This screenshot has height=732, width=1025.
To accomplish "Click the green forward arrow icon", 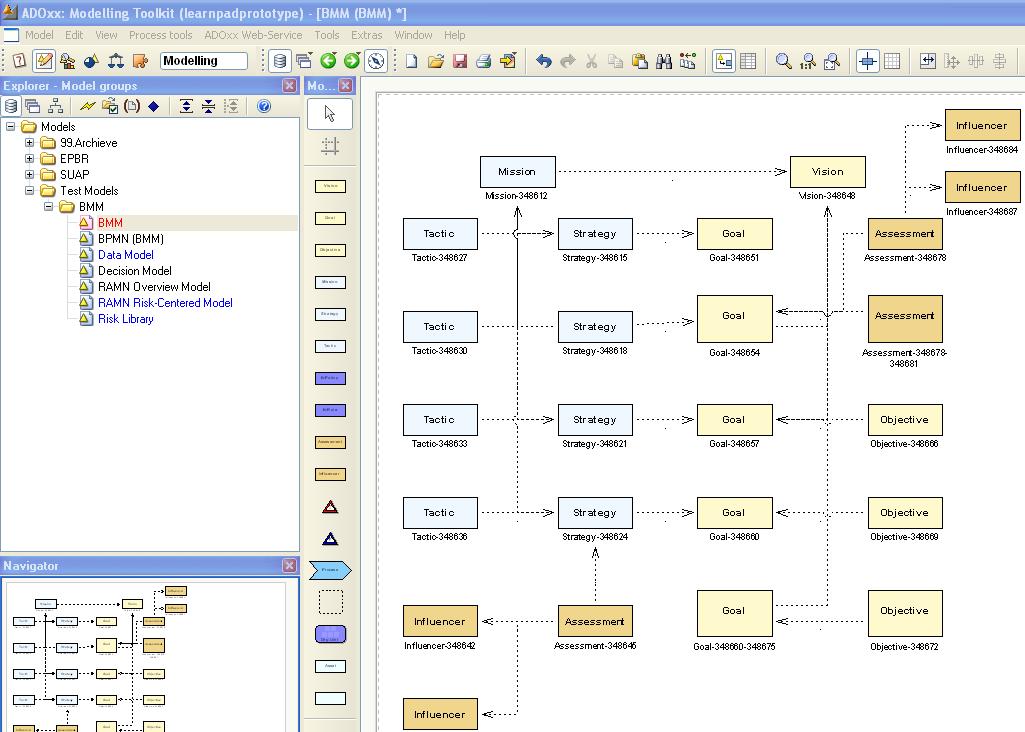I will [352, 61].
